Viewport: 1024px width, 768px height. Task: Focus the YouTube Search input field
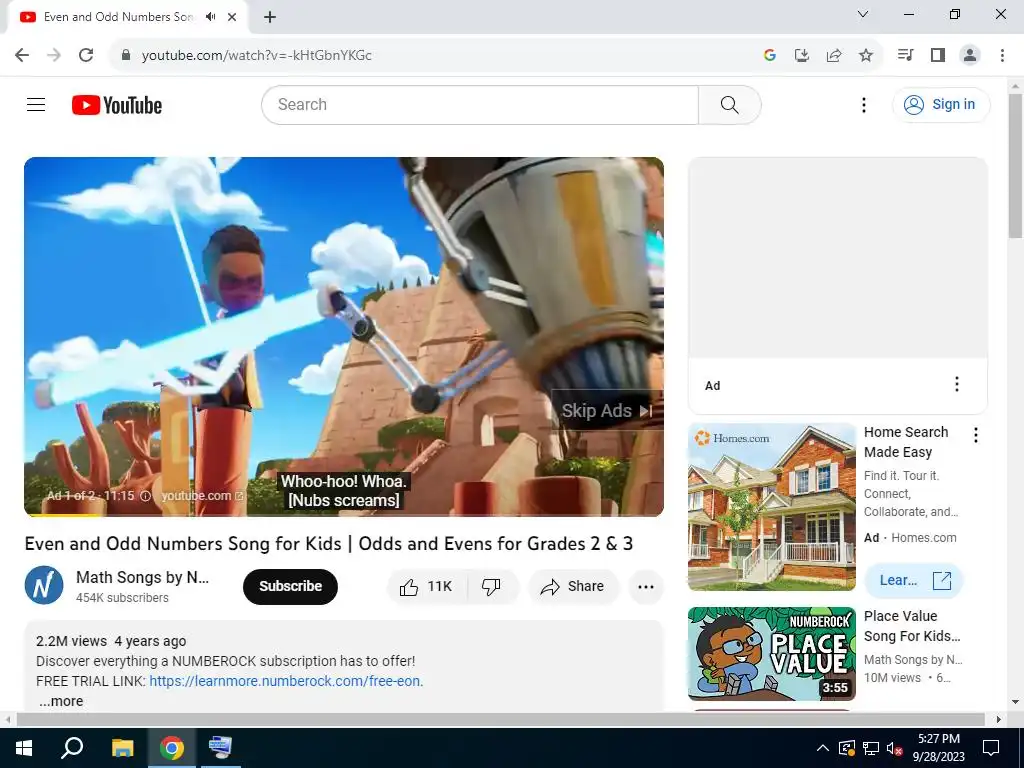click(x=480, y=104)
